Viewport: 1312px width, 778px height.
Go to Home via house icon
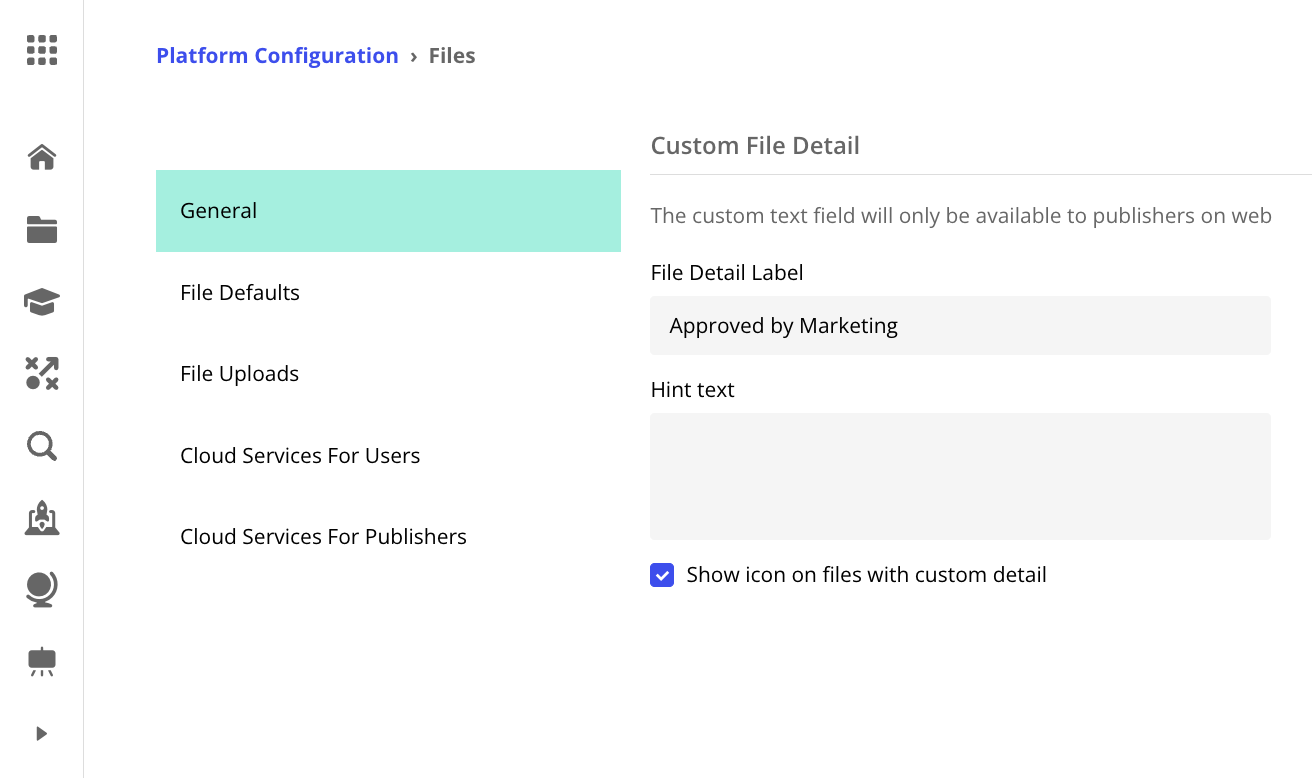point(42,158)
